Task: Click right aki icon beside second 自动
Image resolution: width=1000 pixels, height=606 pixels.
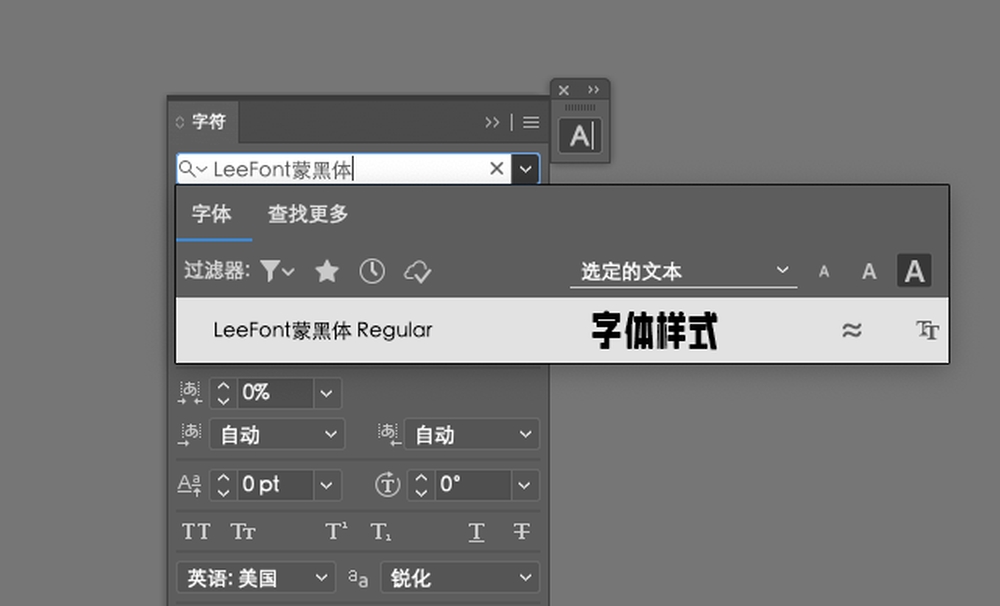Action: (388, 434)
